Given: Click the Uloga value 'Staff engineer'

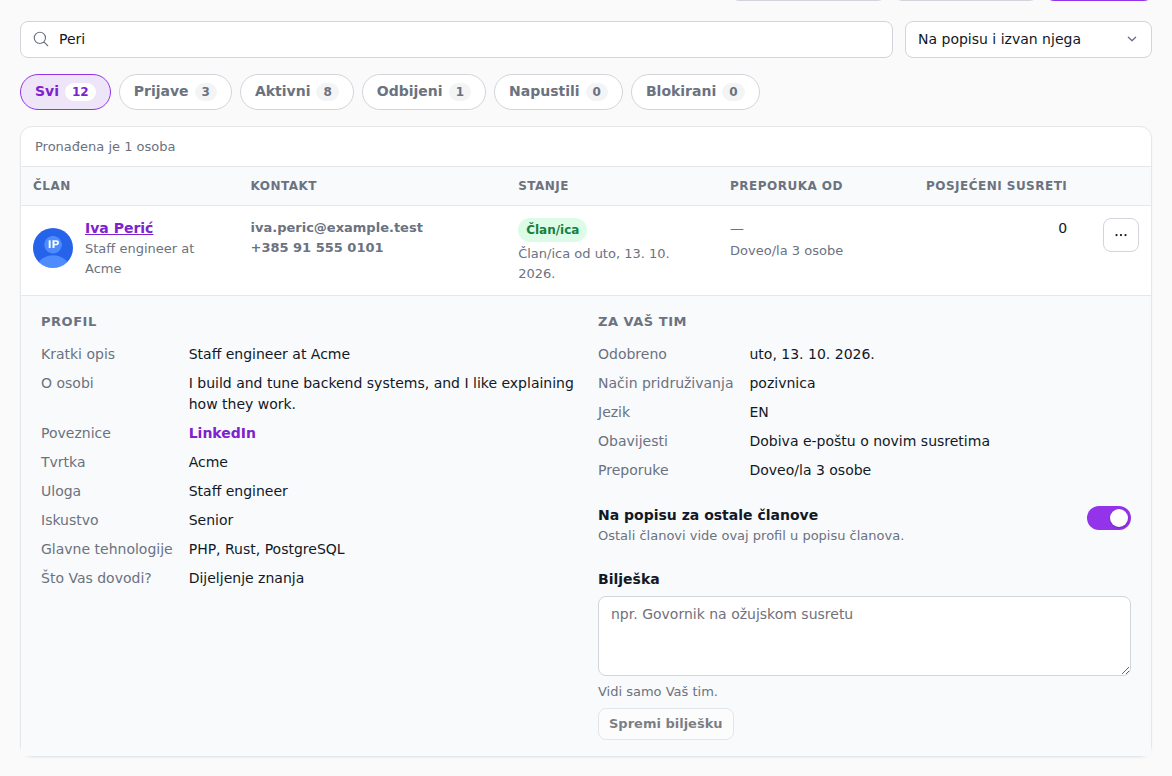Looking at the screenshot, I should pyautogui.click(x=238, y=491).
